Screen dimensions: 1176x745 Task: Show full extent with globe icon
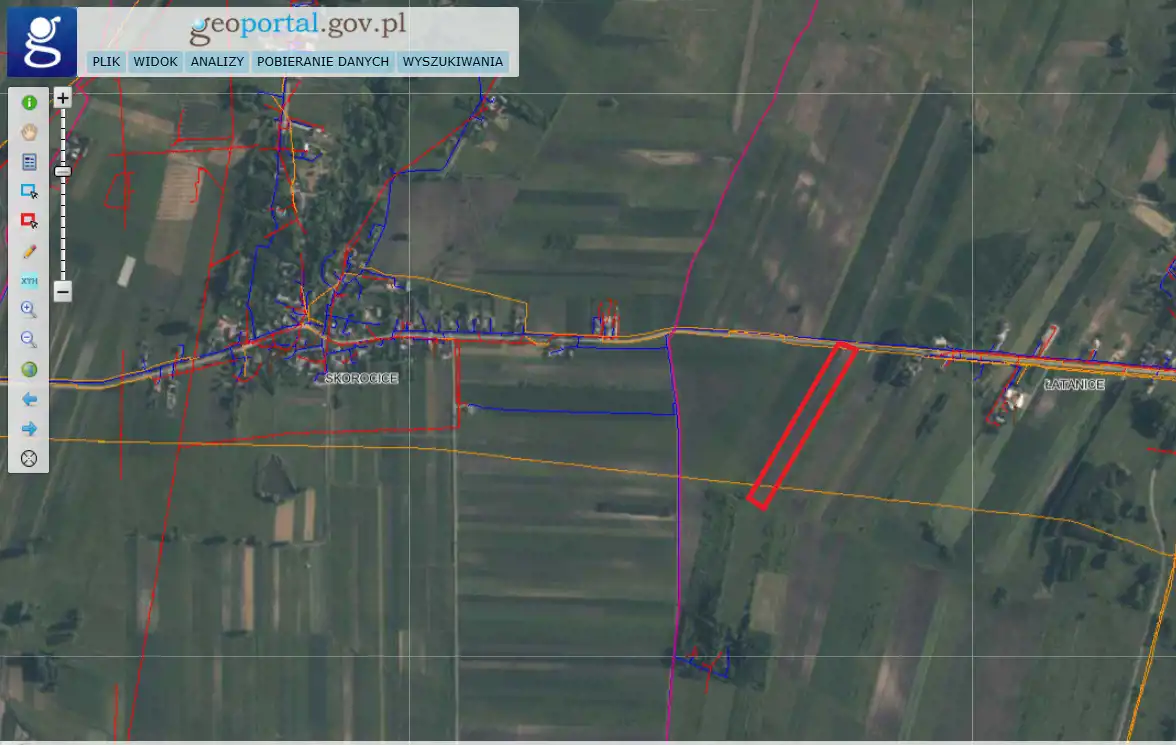29,370
